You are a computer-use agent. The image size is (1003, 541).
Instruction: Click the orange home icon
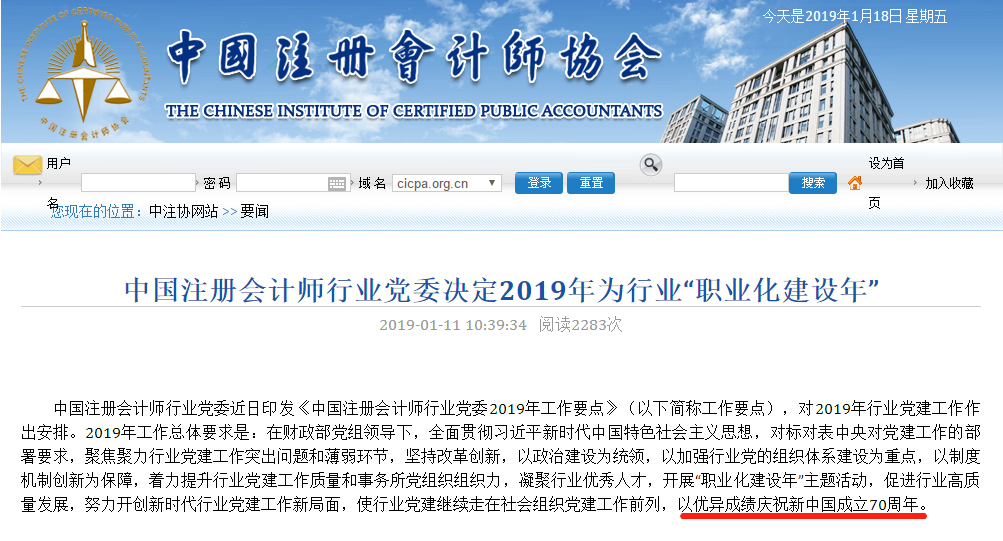[x=855, y=183]
